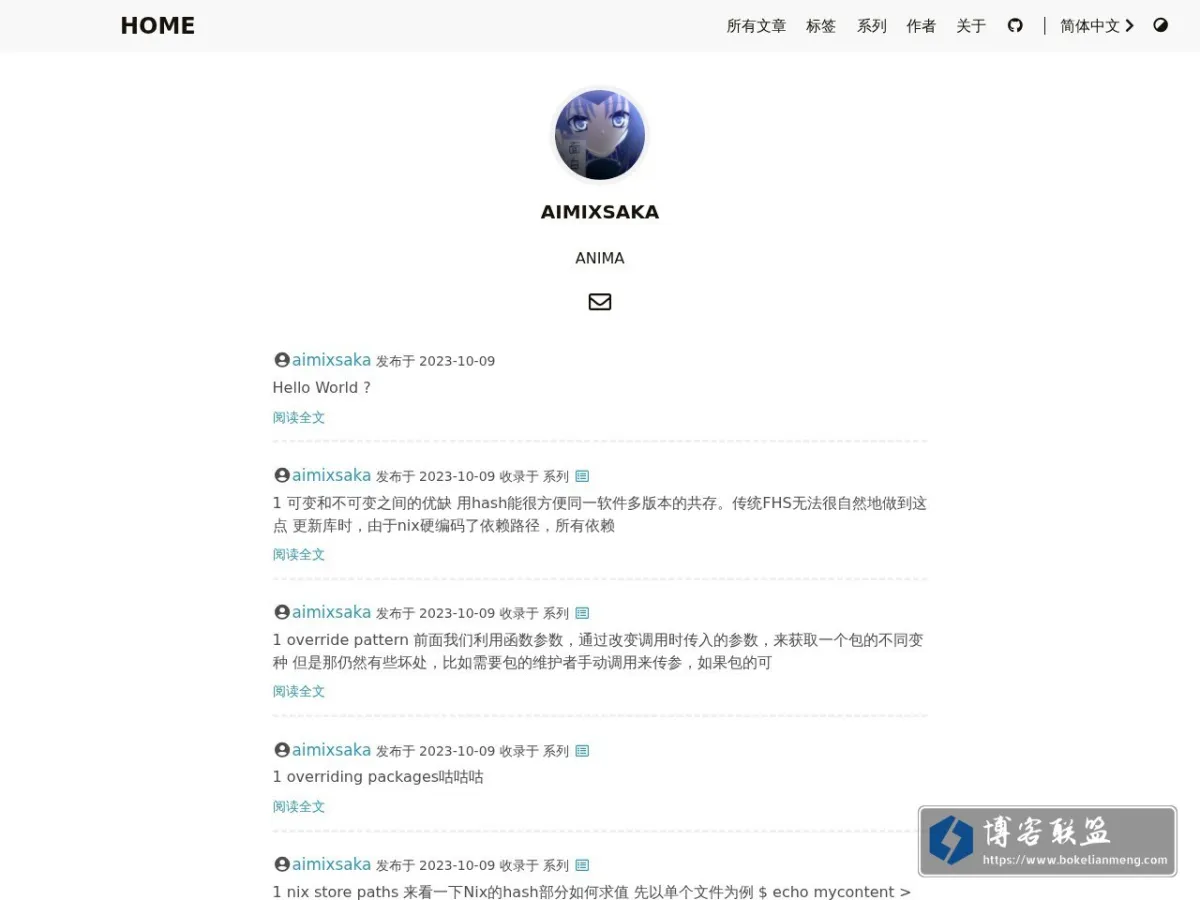The image size is (1200, 900).
Task: Open the 系列 navigation menu item
Action: click(x=872, y=26)
